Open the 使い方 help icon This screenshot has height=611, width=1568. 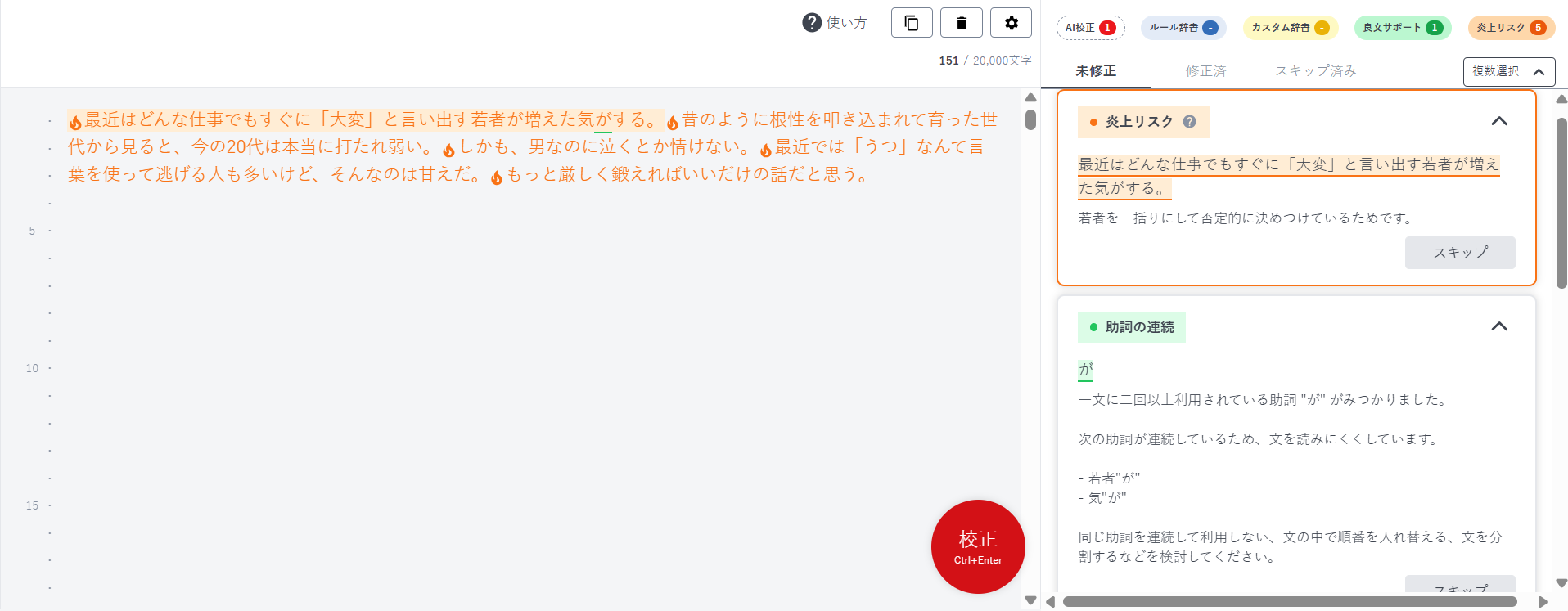point(812,23)
